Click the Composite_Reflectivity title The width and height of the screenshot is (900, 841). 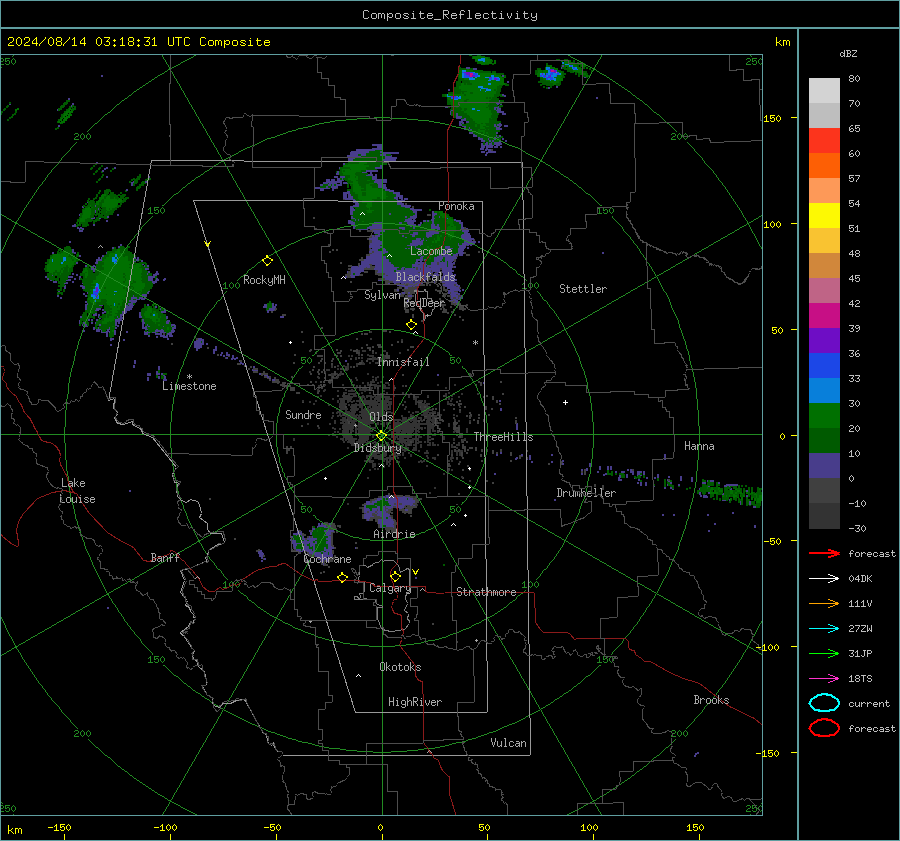pyautogui.click(x=449, y=15)
